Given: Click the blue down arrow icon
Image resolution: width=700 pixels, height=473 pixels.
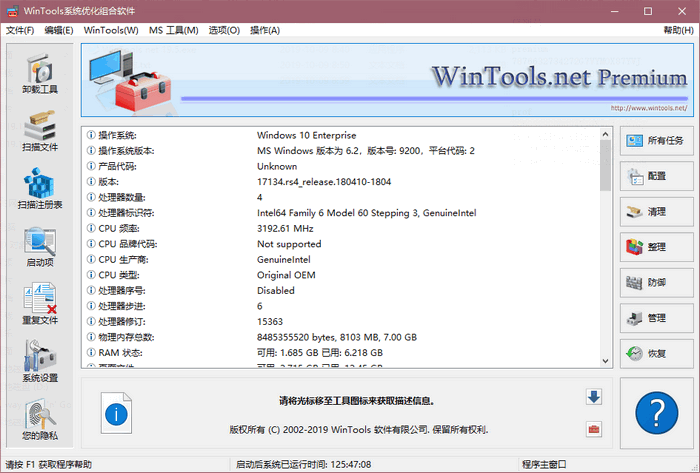Looking at the screenshot, I should [594, 397].
